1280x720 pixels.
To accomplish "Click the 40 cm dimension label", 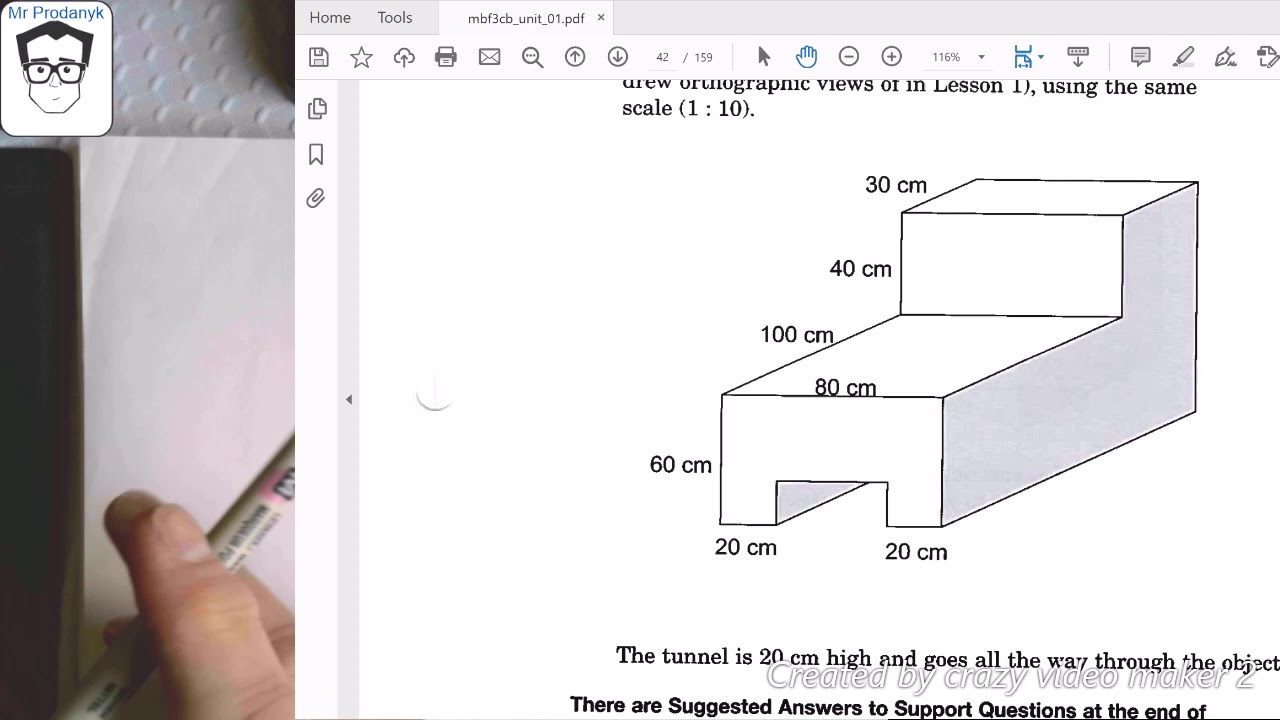I will (x=860, y=269).
